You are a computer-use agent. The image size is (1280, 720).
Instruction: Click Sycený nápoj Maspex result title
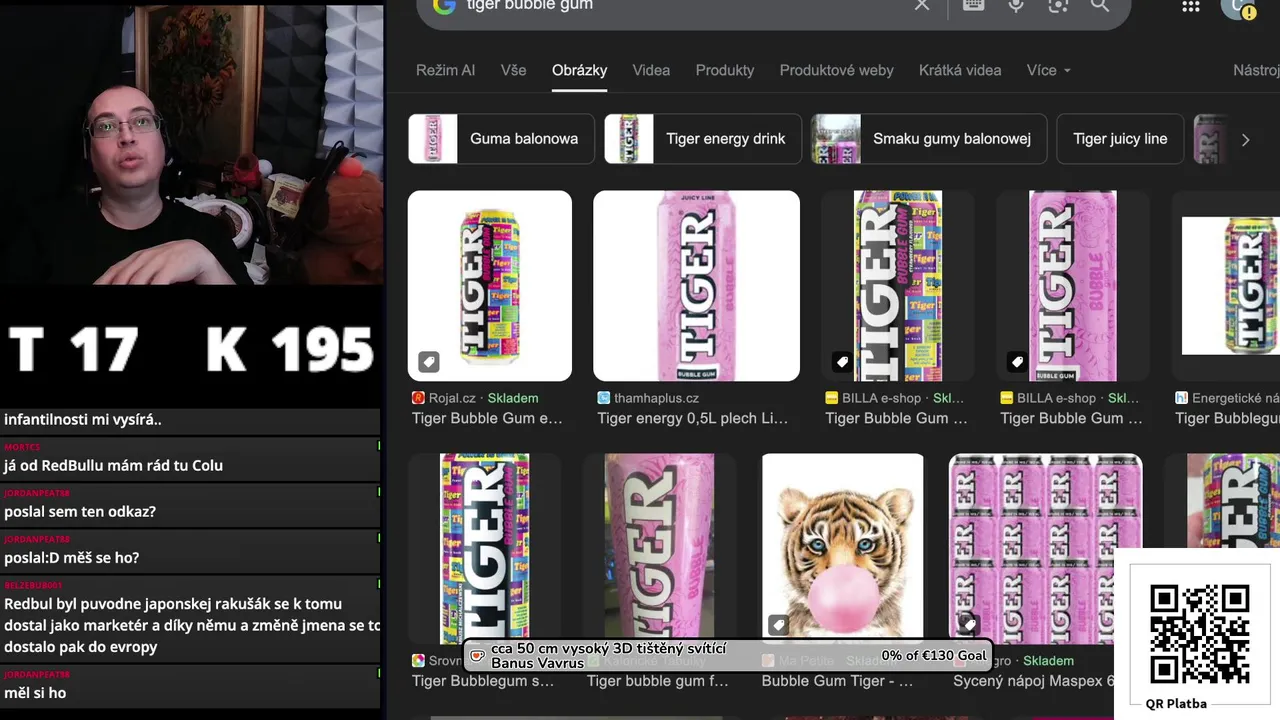pyautogui.click(x=1034, y=681)
